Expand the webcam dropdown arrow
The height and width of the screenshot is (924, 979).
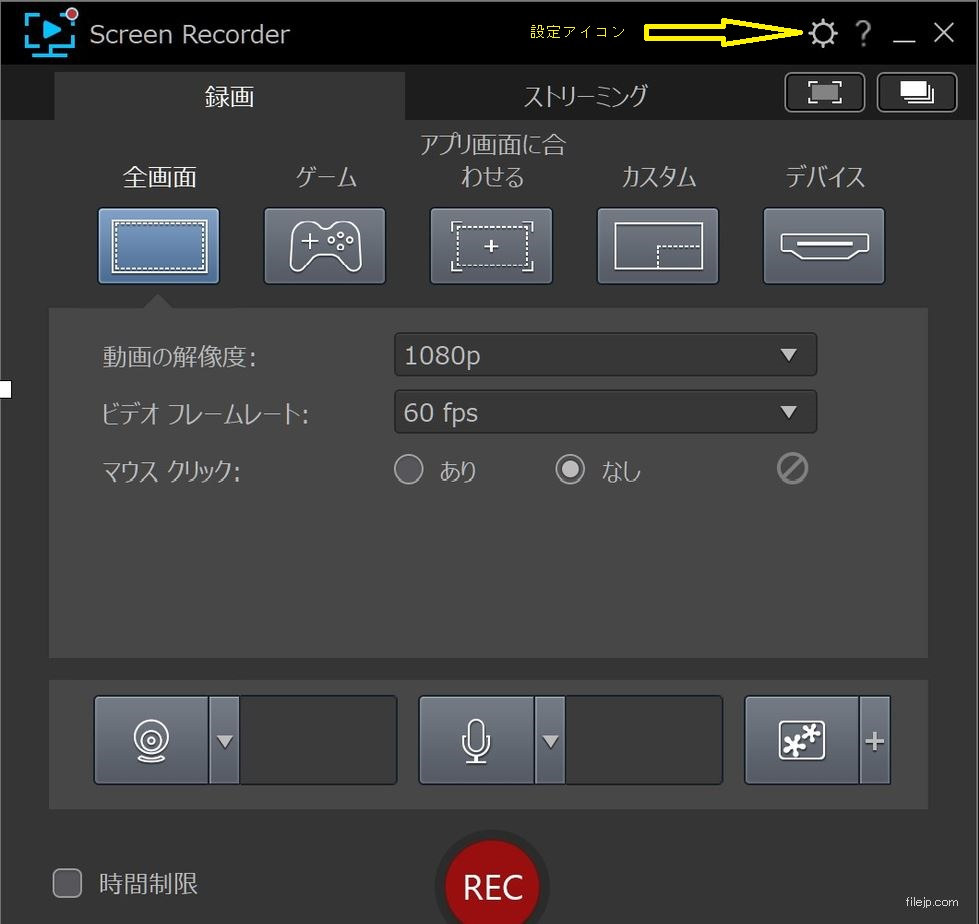[x=225, y=740]
